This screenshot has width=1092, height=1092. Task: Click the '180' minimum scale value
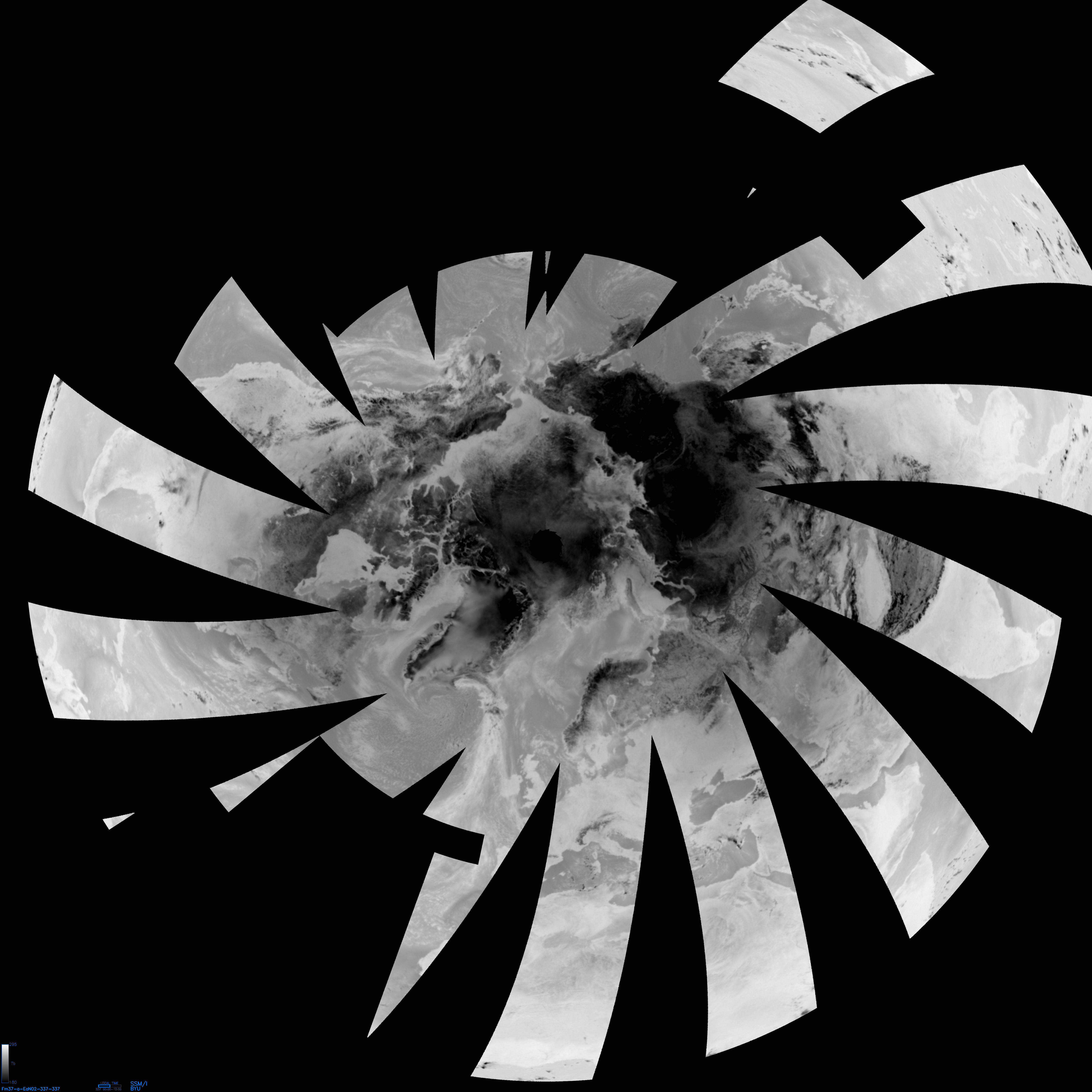pos(13,1082)
